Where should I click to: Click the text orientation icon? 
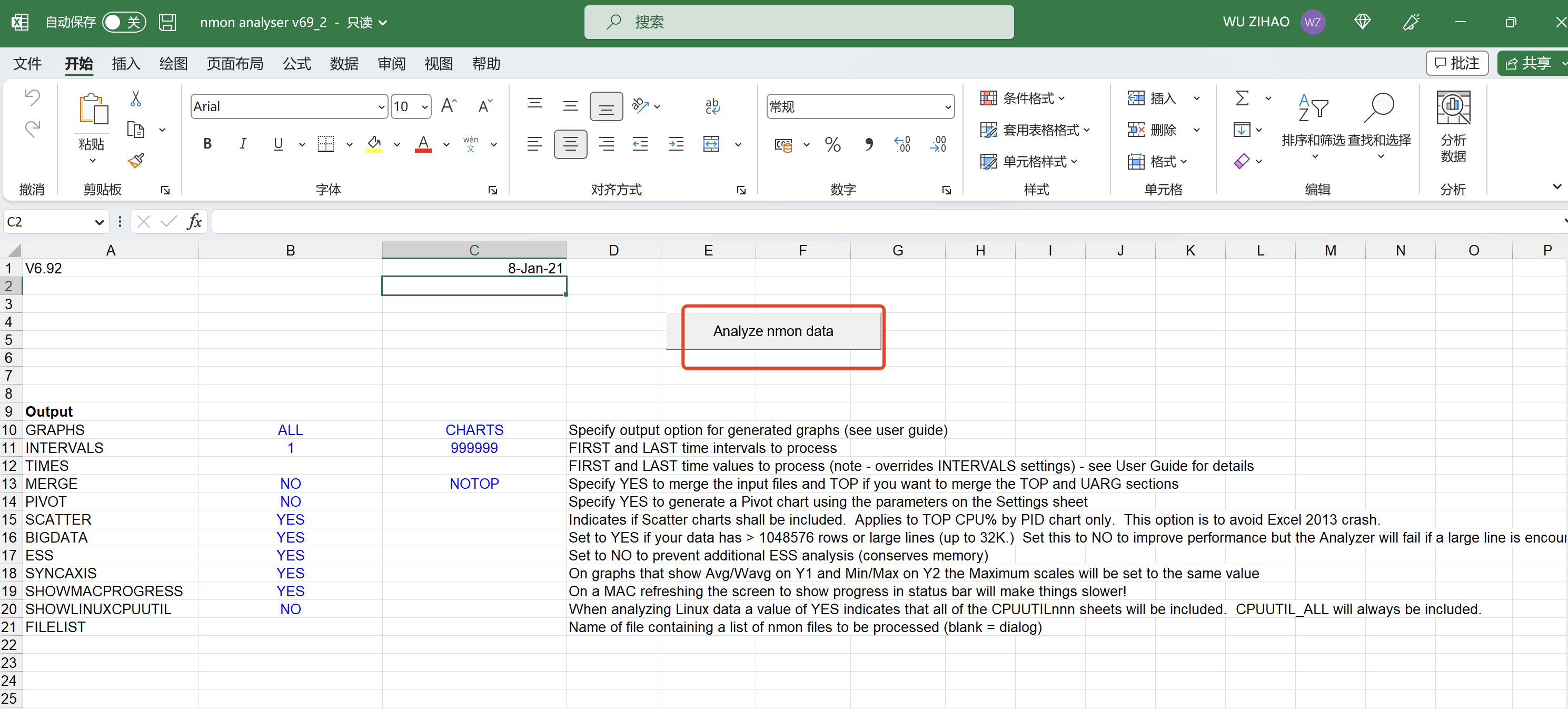[640, 106]
